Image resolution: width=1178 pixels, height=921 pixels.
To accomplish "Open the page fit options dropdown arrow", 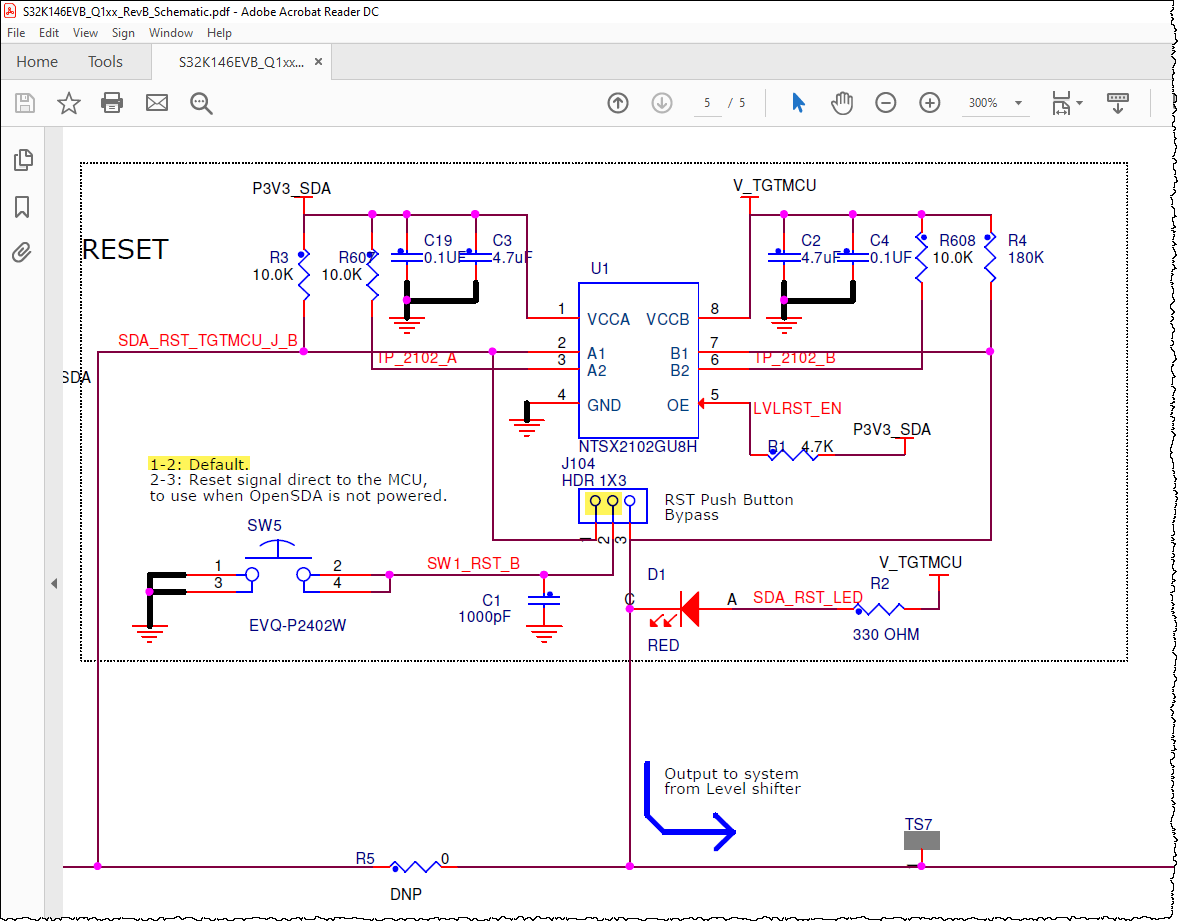I will (x=1079, y=102).
